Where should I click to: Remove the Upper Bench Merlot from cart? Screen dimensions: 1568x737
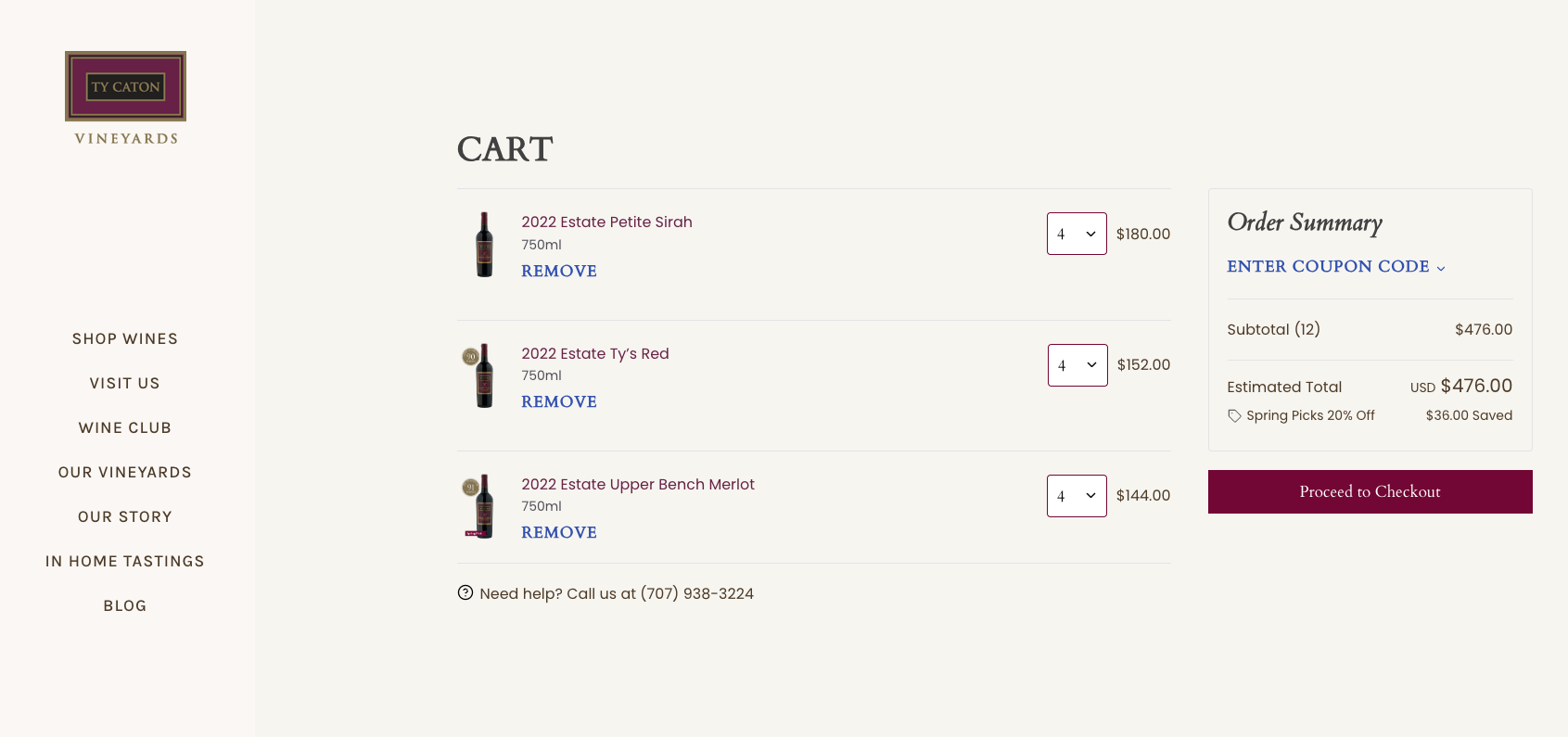[x=559, y=533]
